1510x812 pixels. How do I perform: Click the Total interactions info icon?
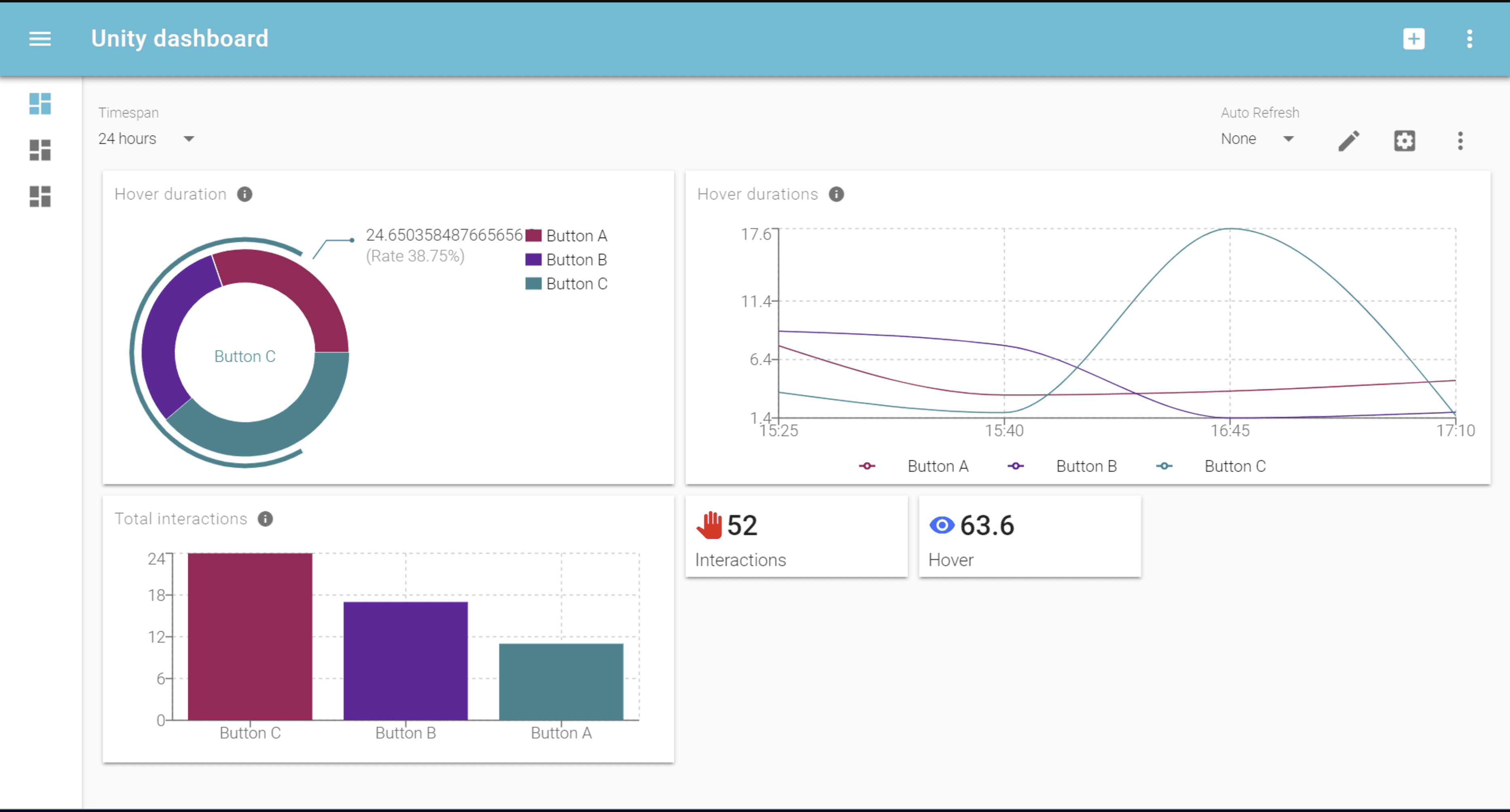[x=265, y=519]
